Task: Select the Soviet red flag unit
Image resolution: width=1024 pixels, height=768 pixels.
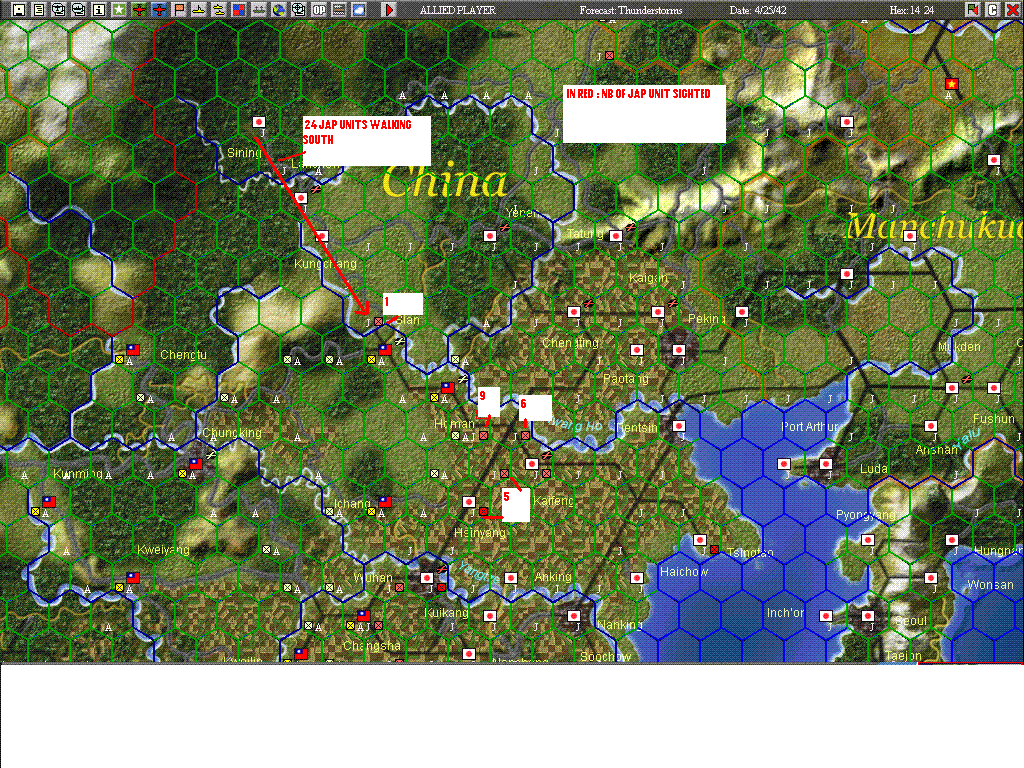Action: [x=952, y=84]
